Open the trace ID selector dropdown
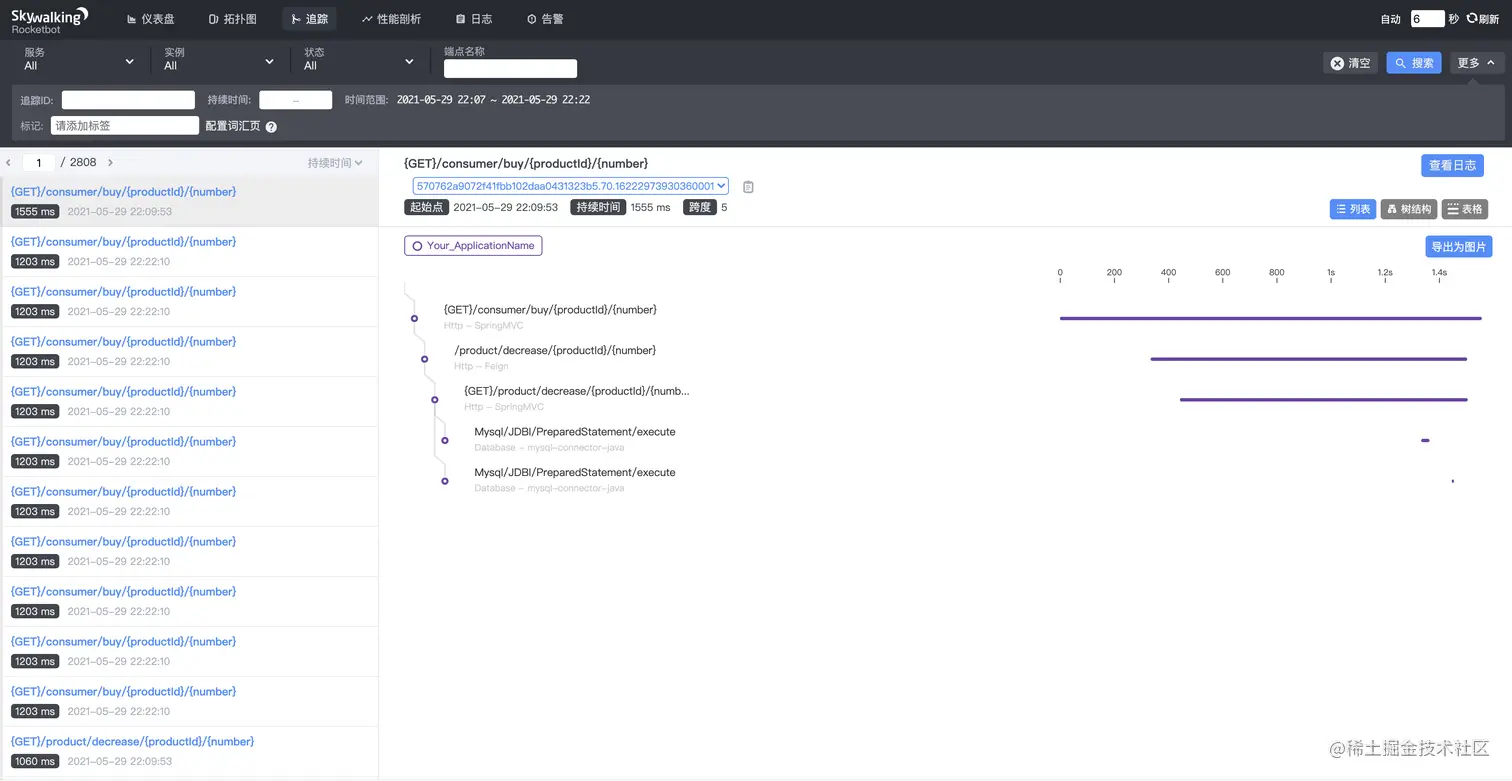Viewport: 1512px width, 781px height. point(570,186)
